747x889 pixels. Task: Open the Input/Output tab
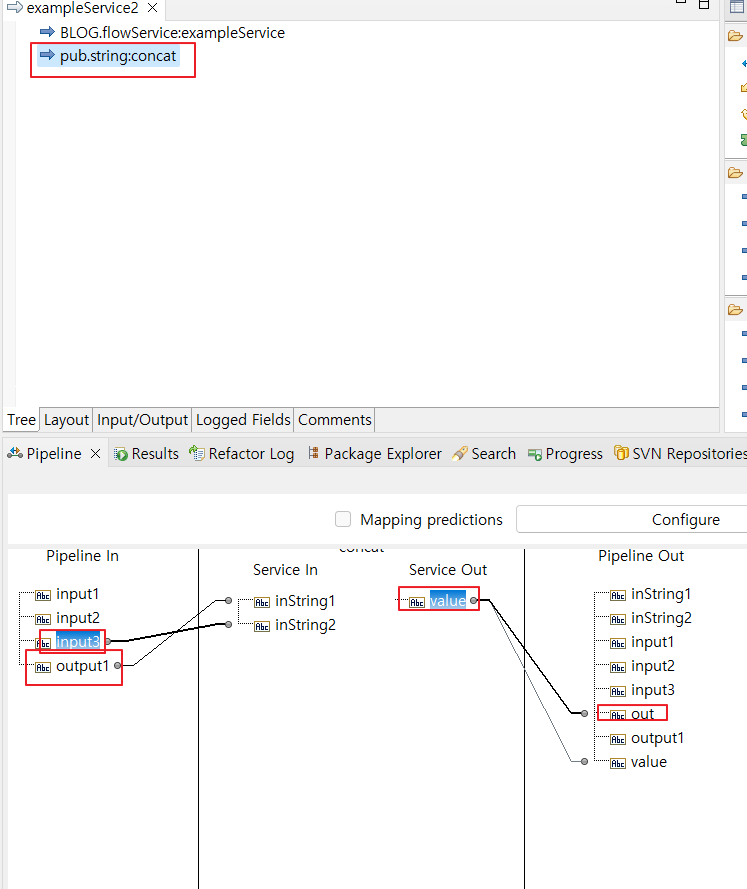[142, 420]
